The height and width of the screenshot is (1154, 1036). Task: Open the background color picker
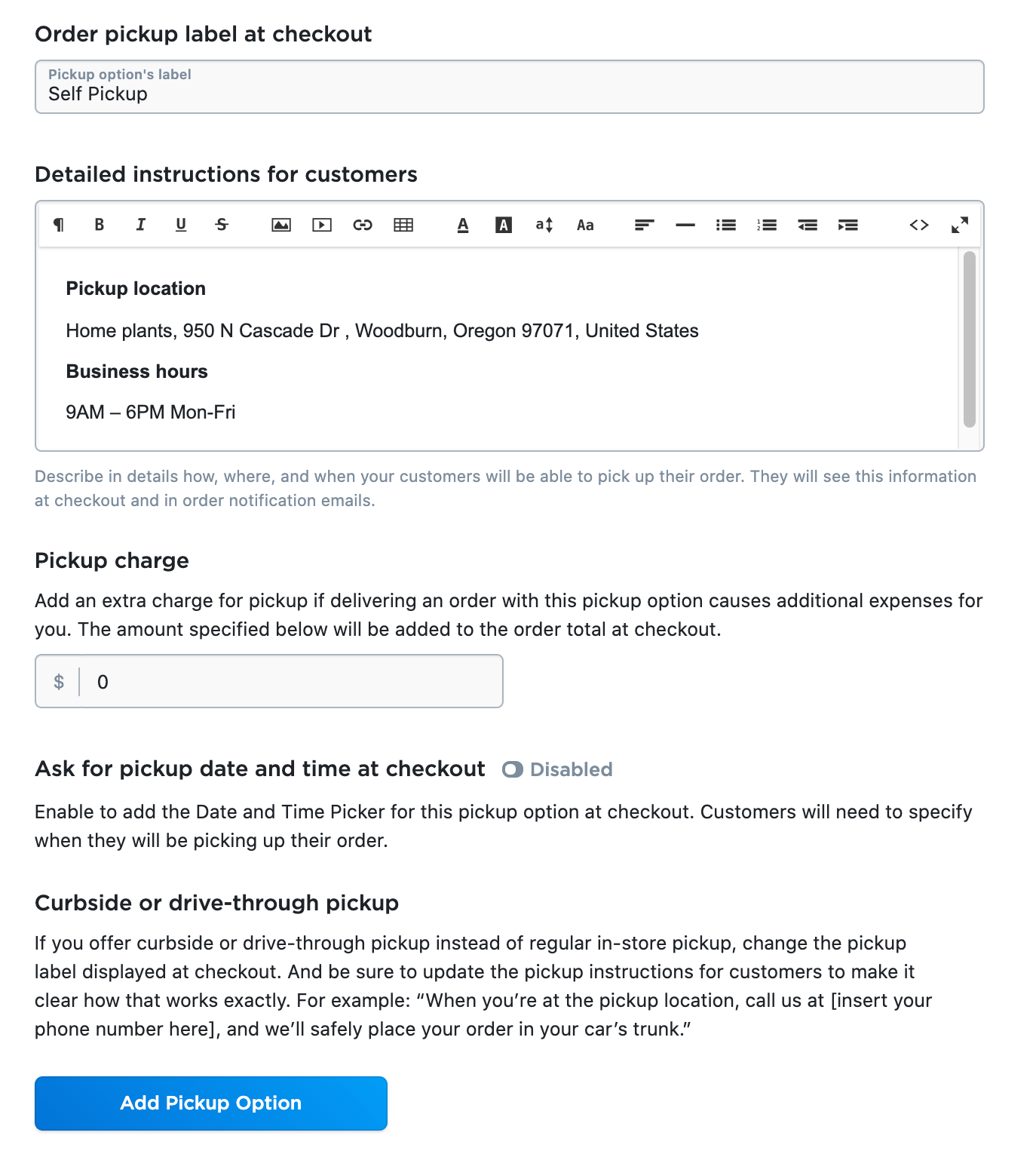504,225
